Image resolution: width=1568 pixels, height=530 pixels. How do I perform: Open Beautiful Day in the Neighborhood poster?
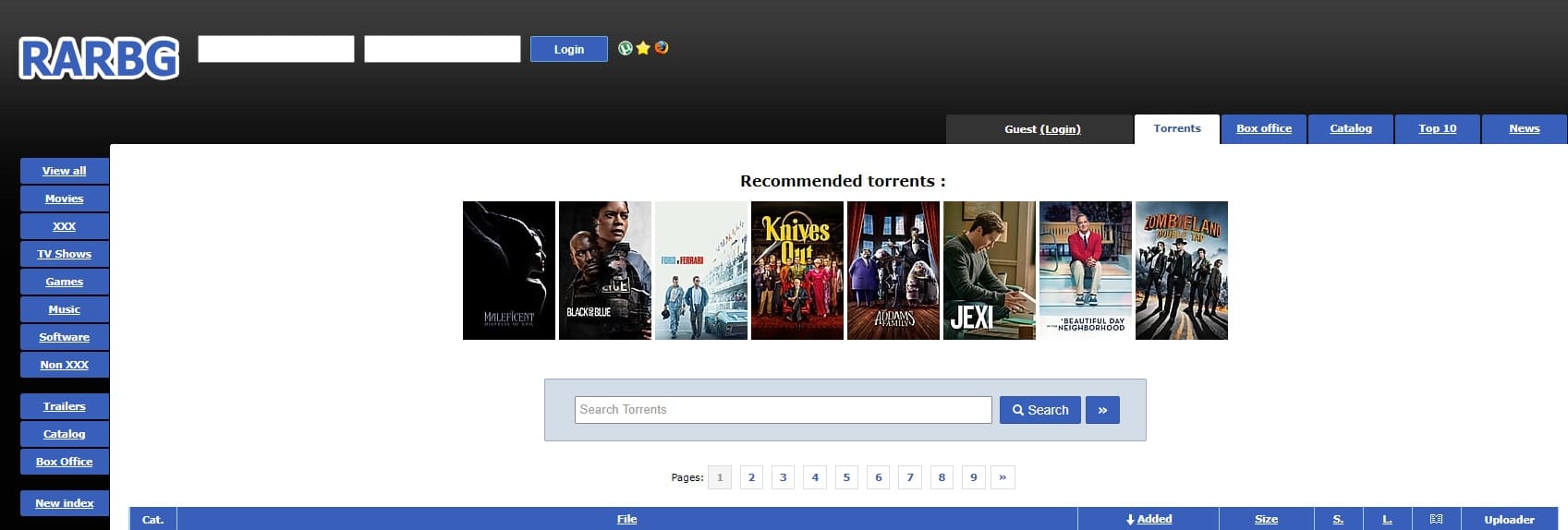pyautogui.click(x=1086, y=271)
